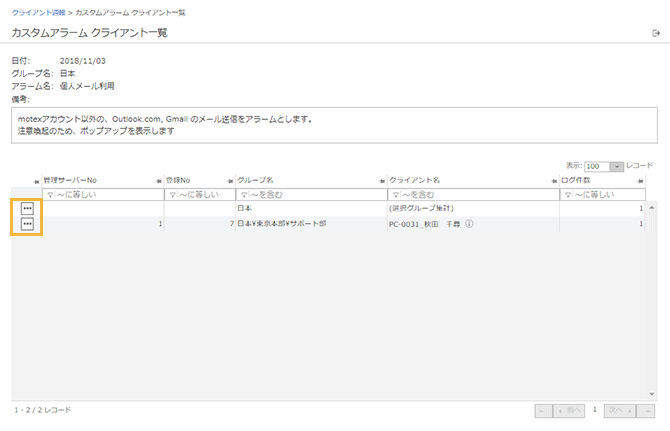Jump to first page button
670x431 pixels.
click(x=543, y=410)
